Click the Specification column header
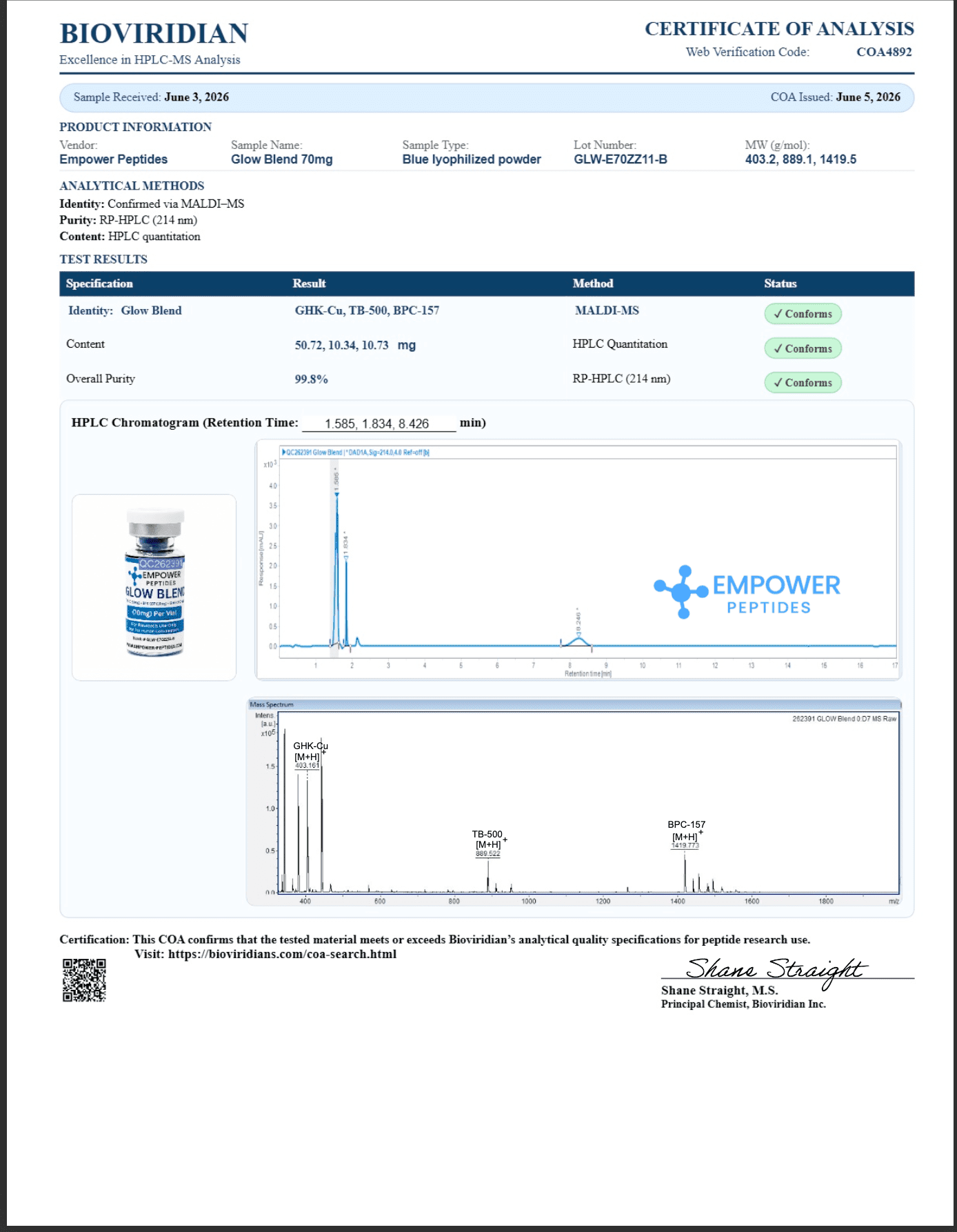This screenshot has height=1232, width=957. click(99, 284)
